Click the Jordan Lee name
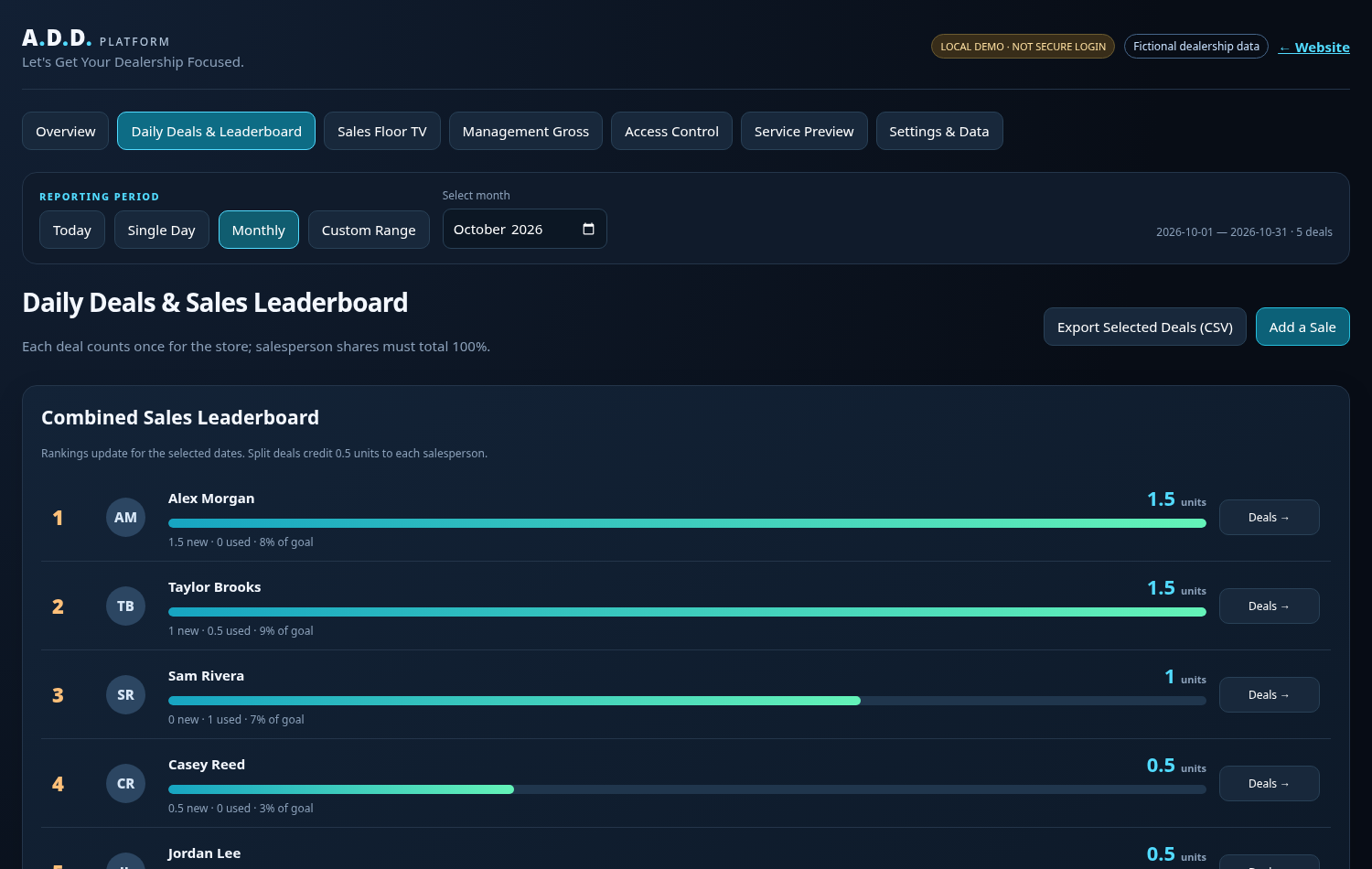 pyautogui.click(x=204, y=853)
